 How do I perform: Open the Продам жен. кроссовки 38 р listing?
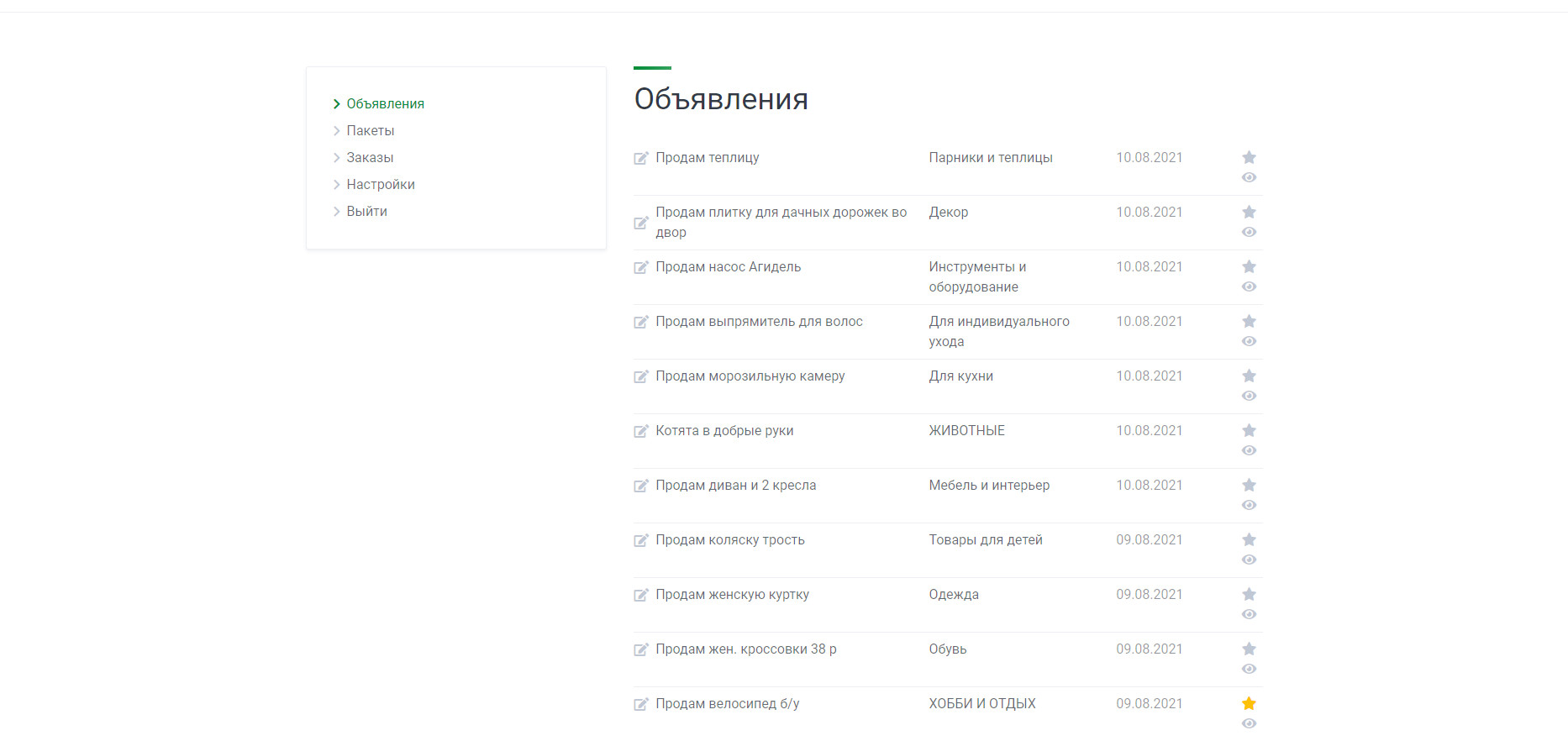tap(745, 649)
